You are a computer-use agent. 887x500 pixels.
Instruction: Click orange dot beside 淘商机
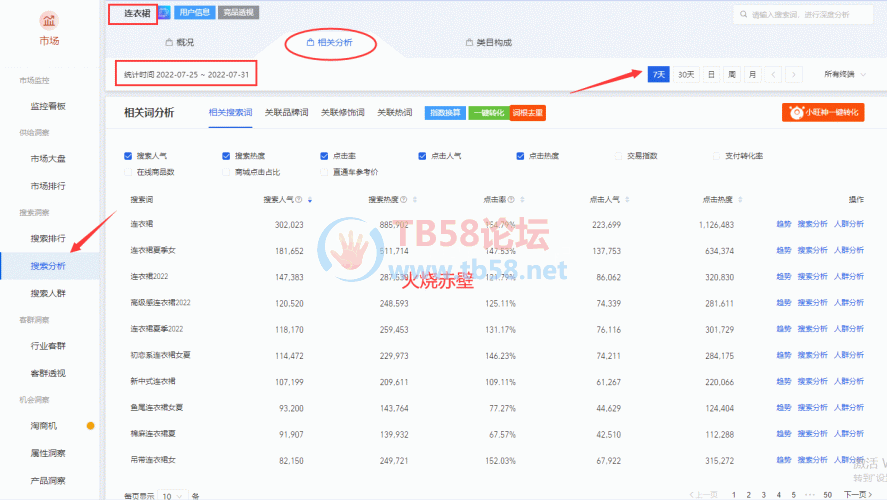(91, 426)
